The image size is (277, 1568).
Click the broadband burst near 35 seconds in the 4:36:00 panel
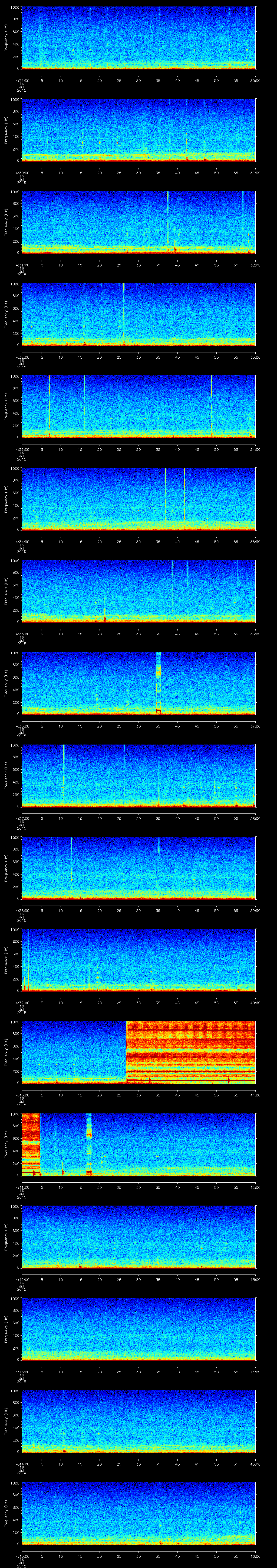159,683
